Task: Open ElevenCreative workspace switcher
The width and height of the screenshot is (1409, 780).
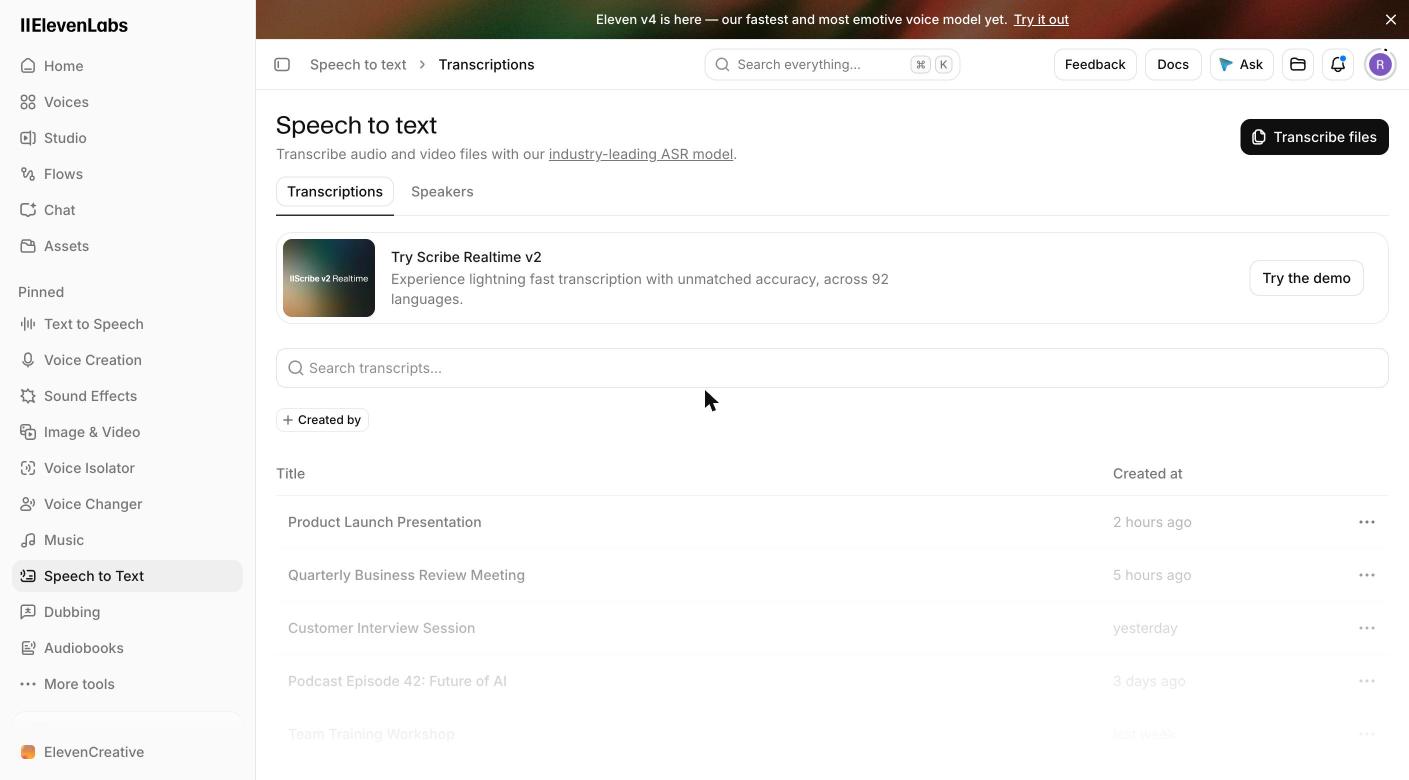Action: (x=127, y=752)
